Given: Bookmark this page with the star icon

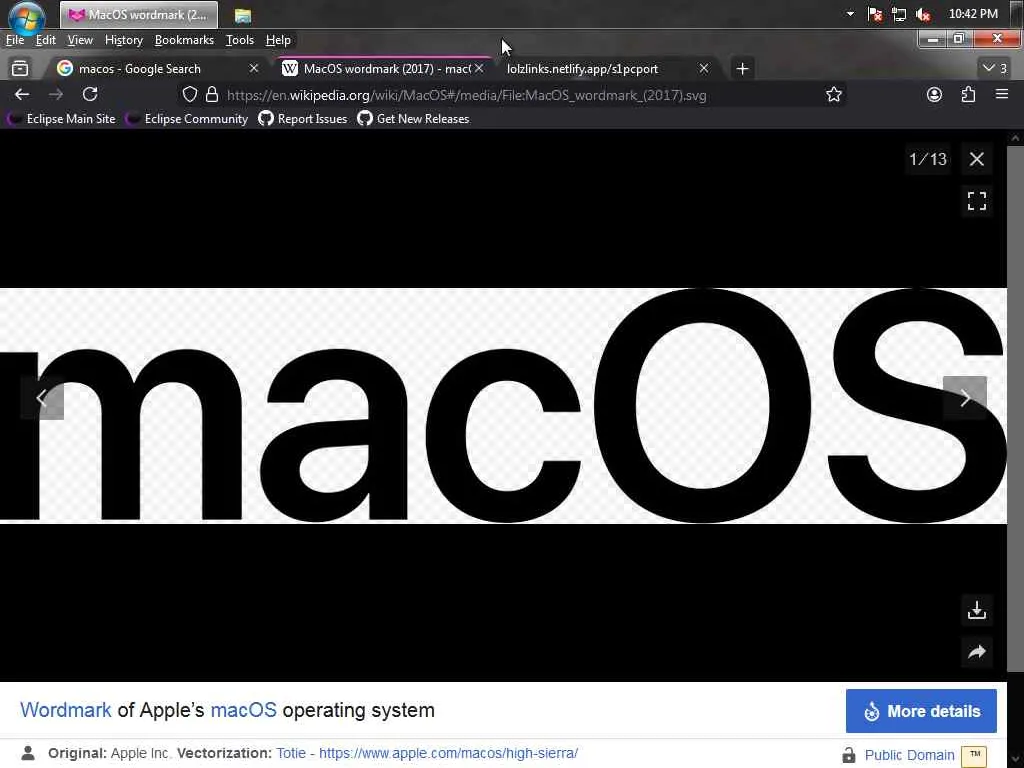Looking at the screenshot, I should coord(833,95).
